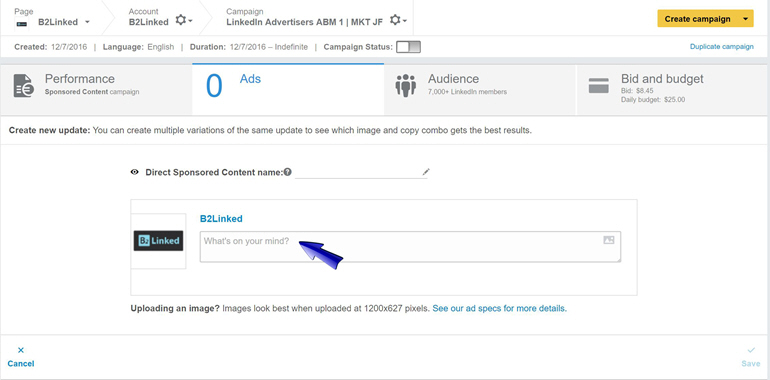Viewport: 770px width, 380px height.
Task: Click the B2Linked page icon in breadcrumb
Action: pyautogui.click(x=21, y=23)
